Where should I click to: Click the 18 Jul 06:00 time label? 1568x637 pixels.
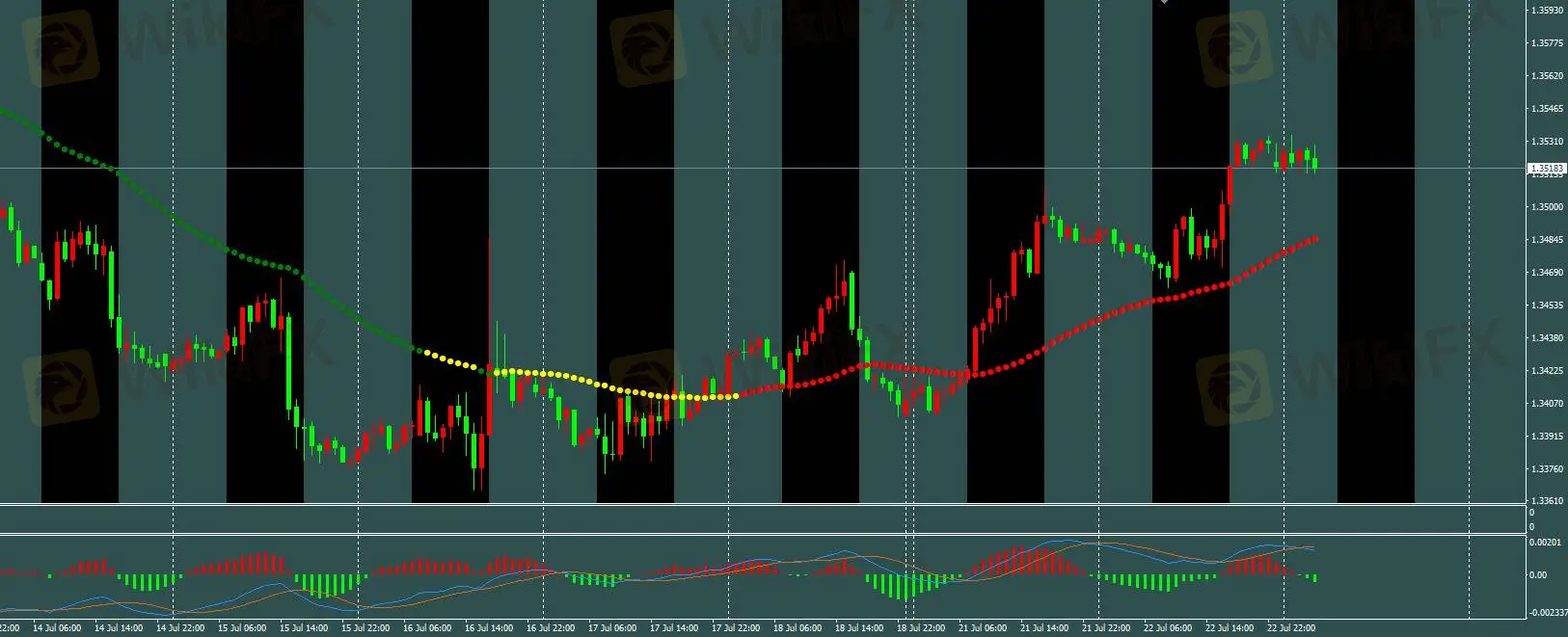[x=798, y=628]
